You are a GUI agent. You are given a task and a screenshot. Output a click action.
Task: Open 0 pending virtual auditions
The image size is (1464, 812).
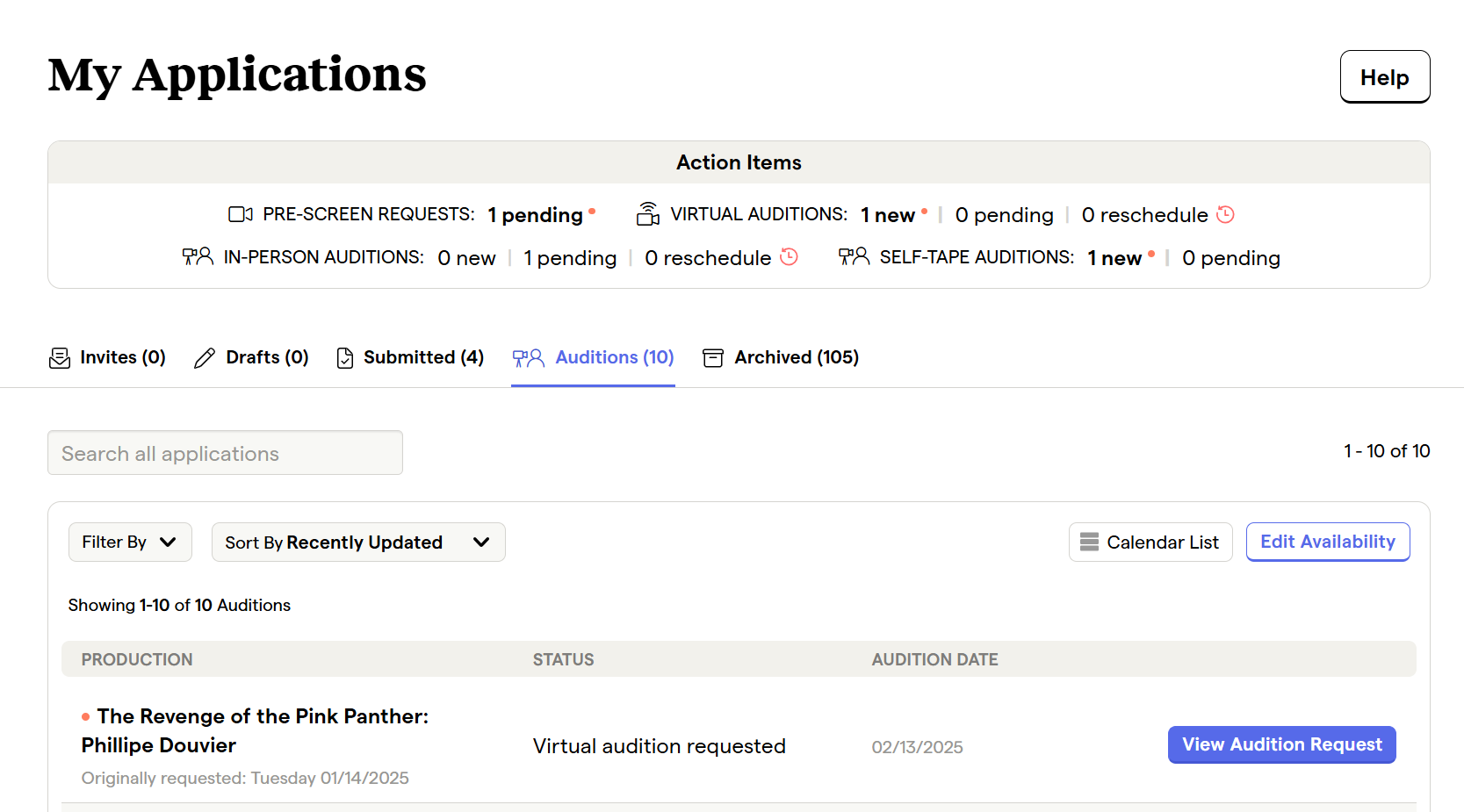coord(1005,215)
